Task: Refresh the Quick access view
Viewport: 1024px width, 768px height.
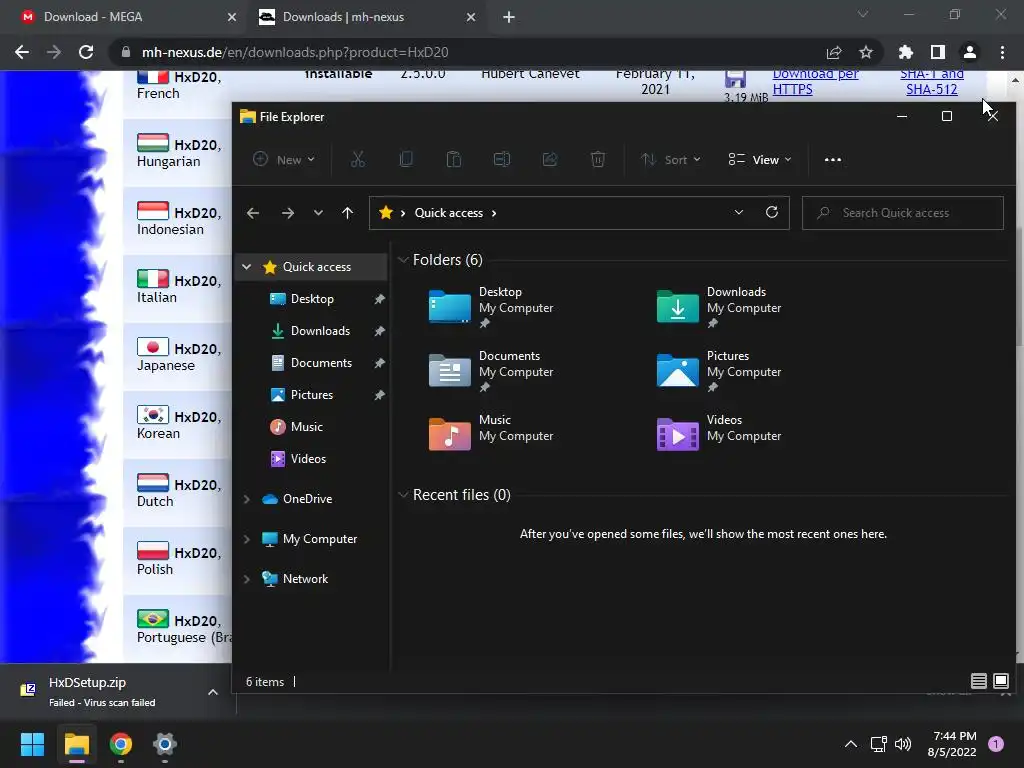Action: click(771, 212)
